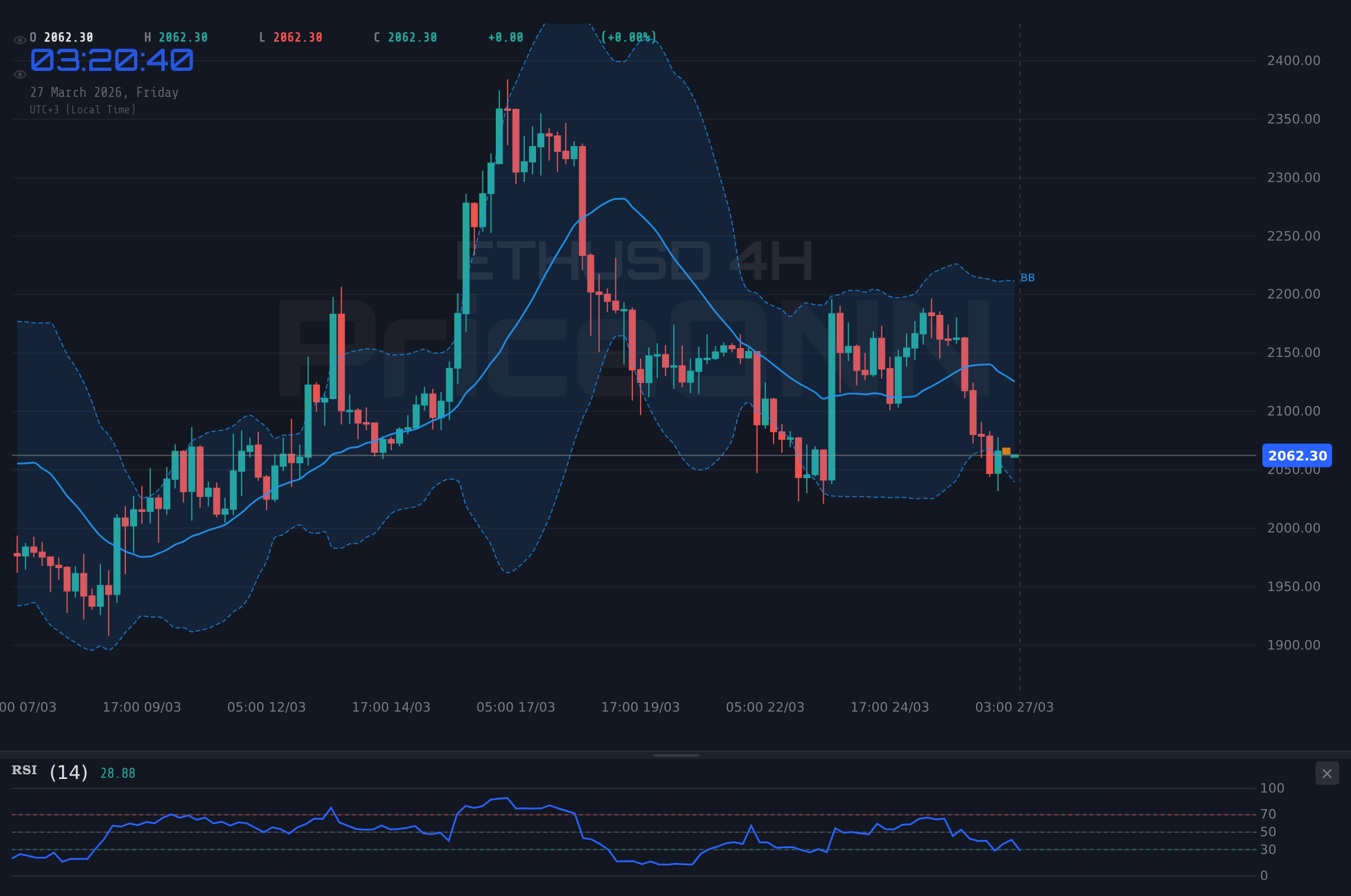Click the date 27 March 2026, Friday
Viewport: 1351px width, 896px height.
click(x=104, y=92)
